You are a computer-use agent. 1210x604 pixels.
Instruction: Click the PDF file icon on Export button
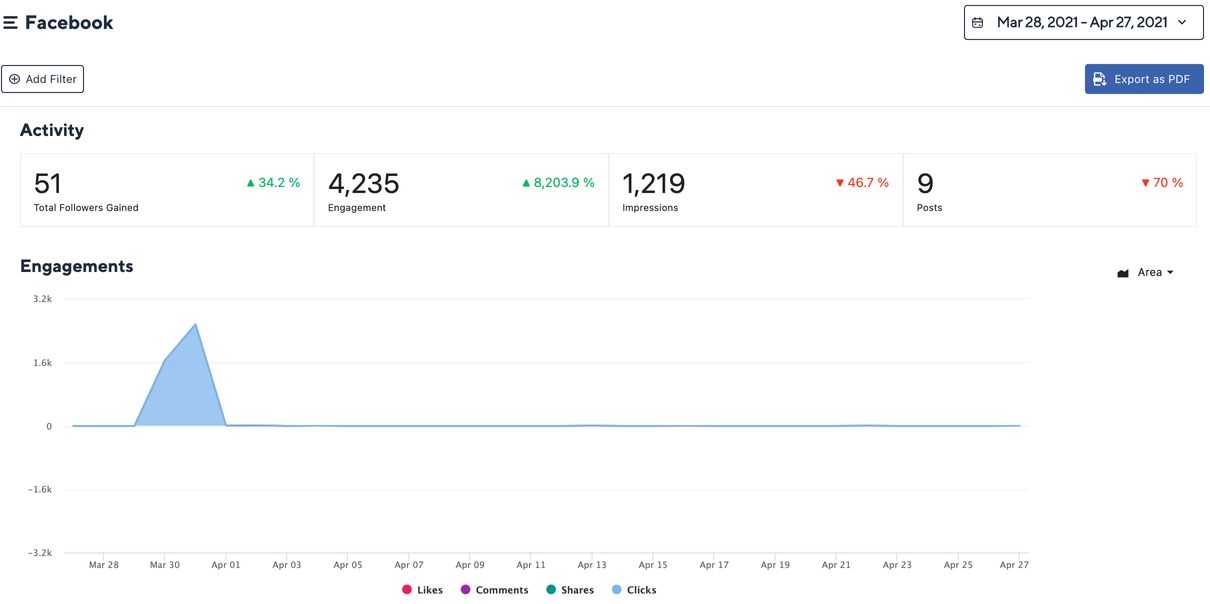(x=1100, y=78)
